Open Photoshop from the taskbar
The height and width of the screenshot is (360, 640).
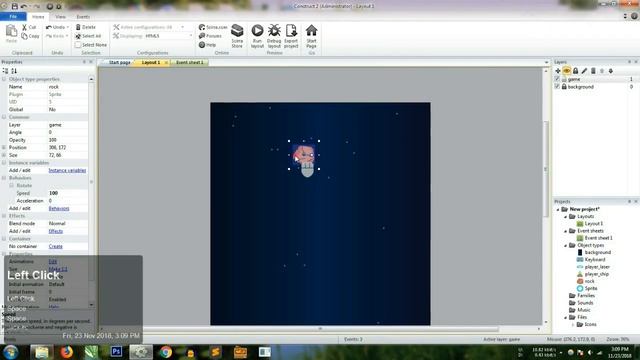point(116,352)
